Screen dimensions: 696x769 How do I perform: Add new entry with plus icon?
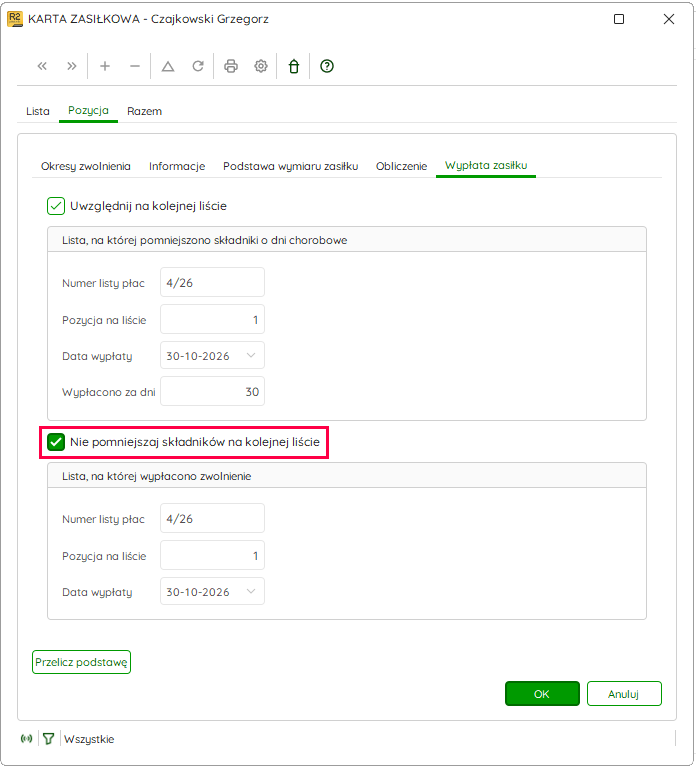pyautogui.click(x=104, y=66)
